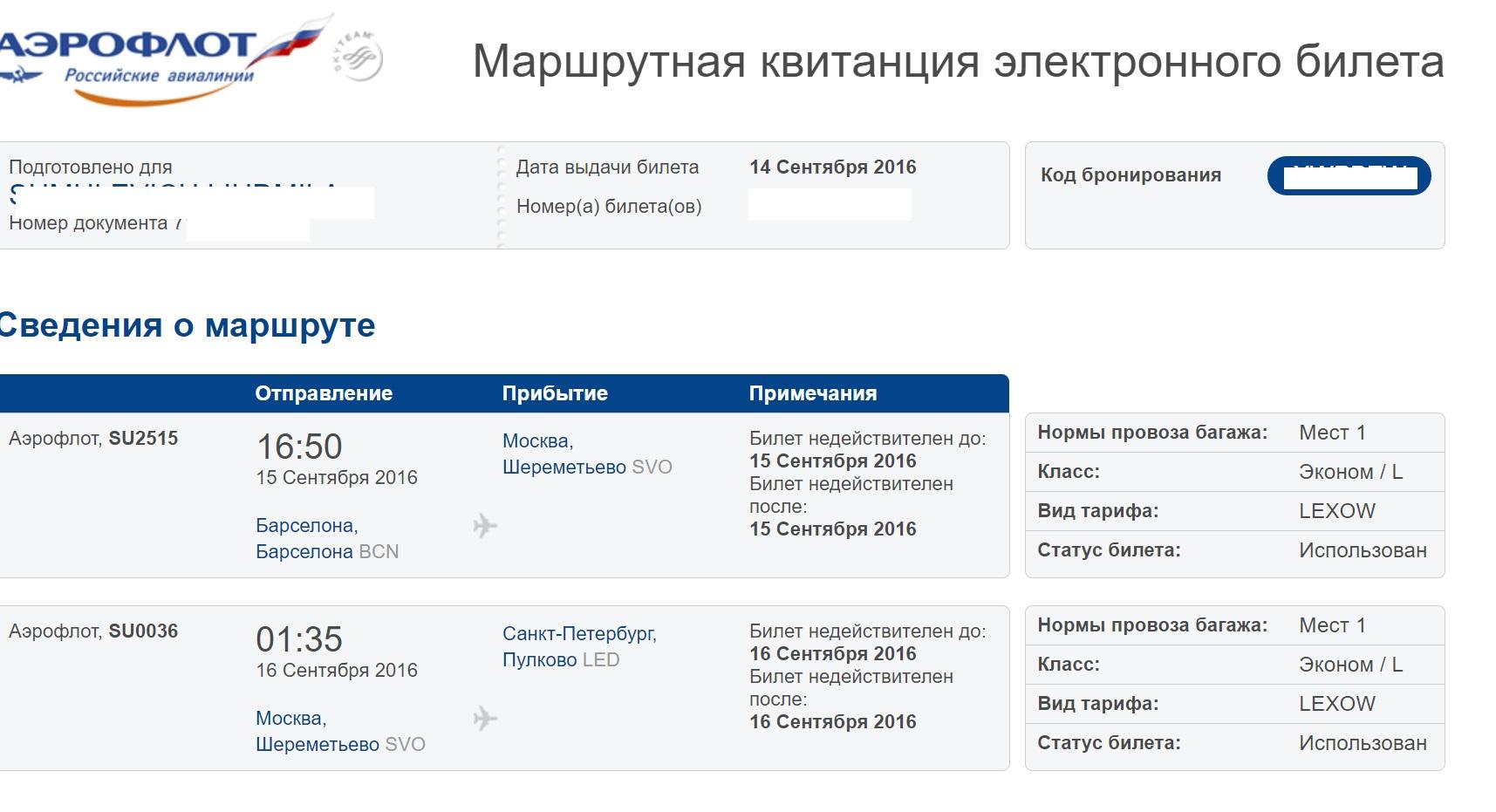Open Москва Шереметьево departure link for SU0036
Screen dimensions: 1496x812
(339, 732)
